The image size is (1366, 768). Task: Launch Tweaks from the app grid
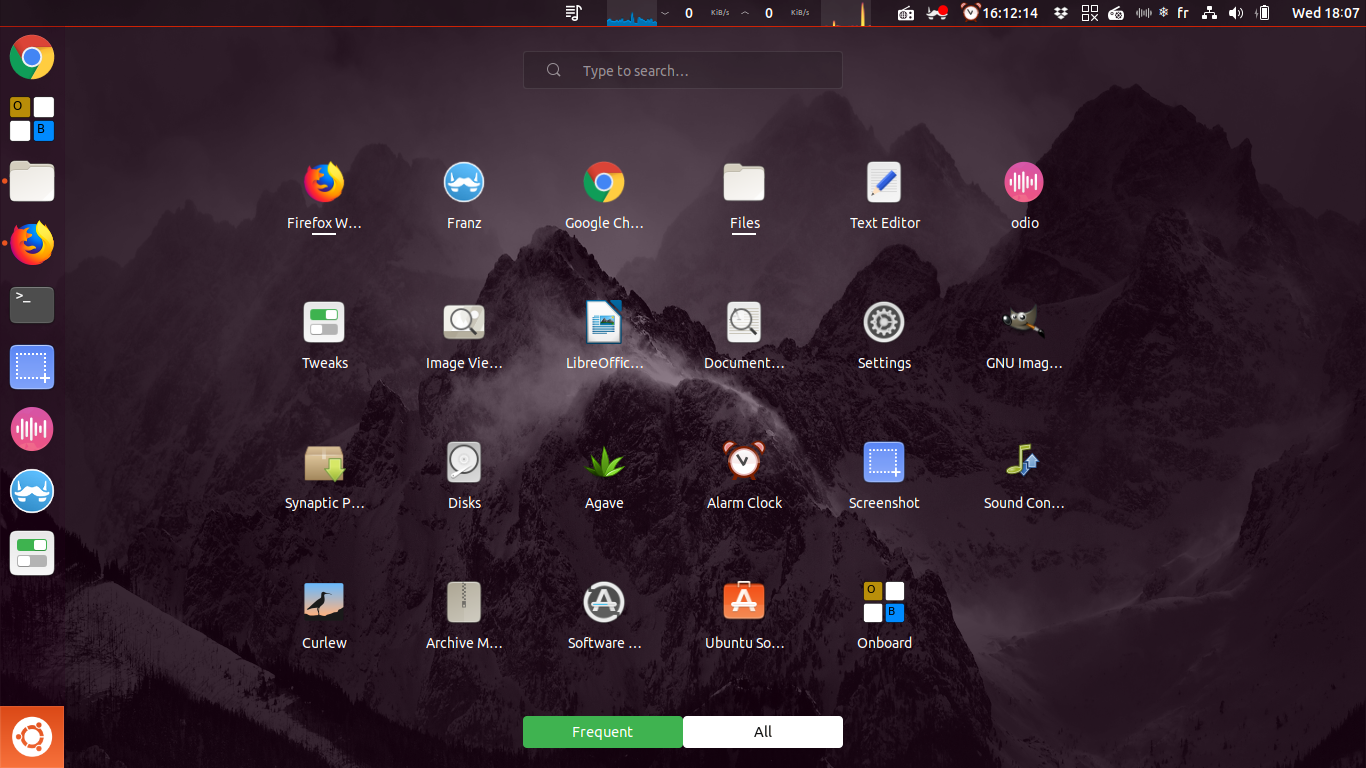tap(324, 336)
